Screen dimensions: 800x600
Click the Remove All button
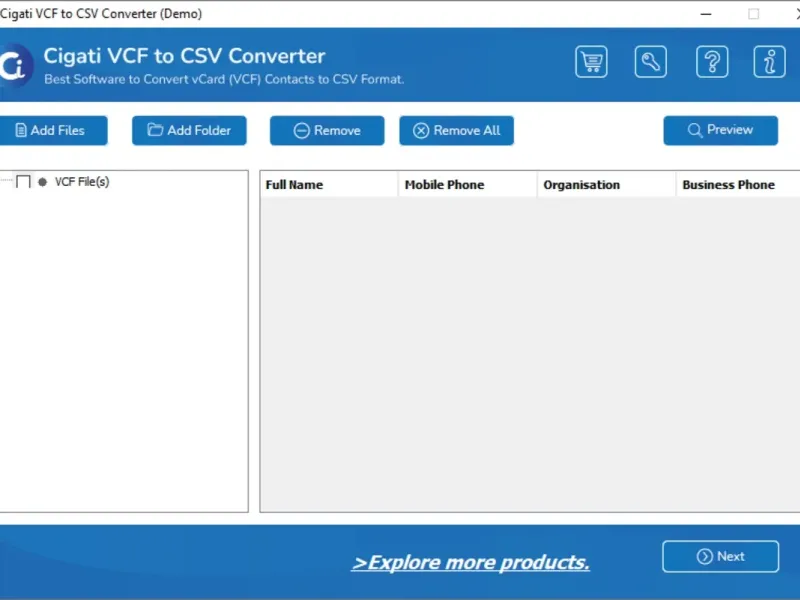tap(457, 131)
